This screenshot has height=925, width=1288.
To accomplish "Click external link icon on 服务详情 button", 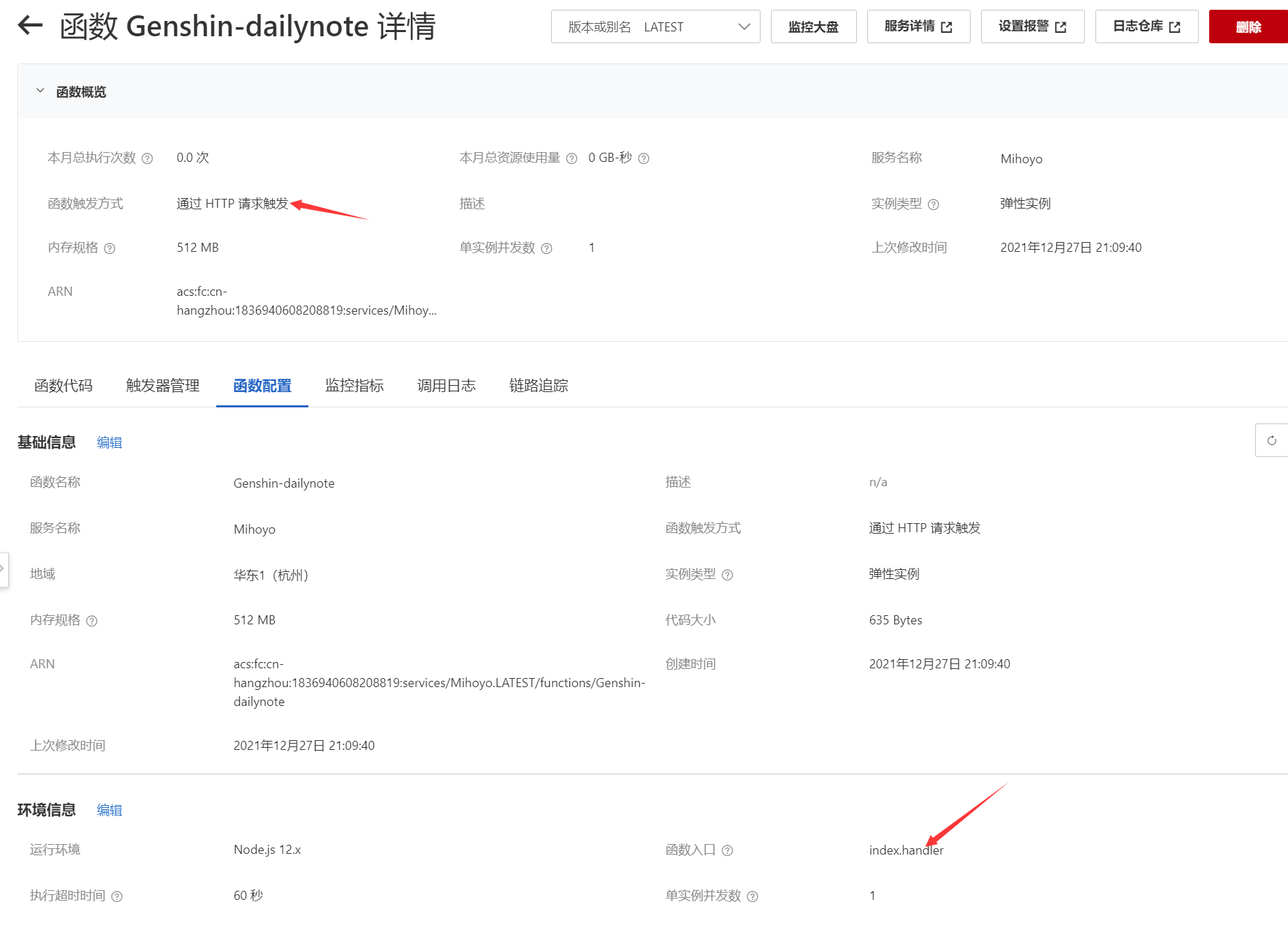I will 946,26.
